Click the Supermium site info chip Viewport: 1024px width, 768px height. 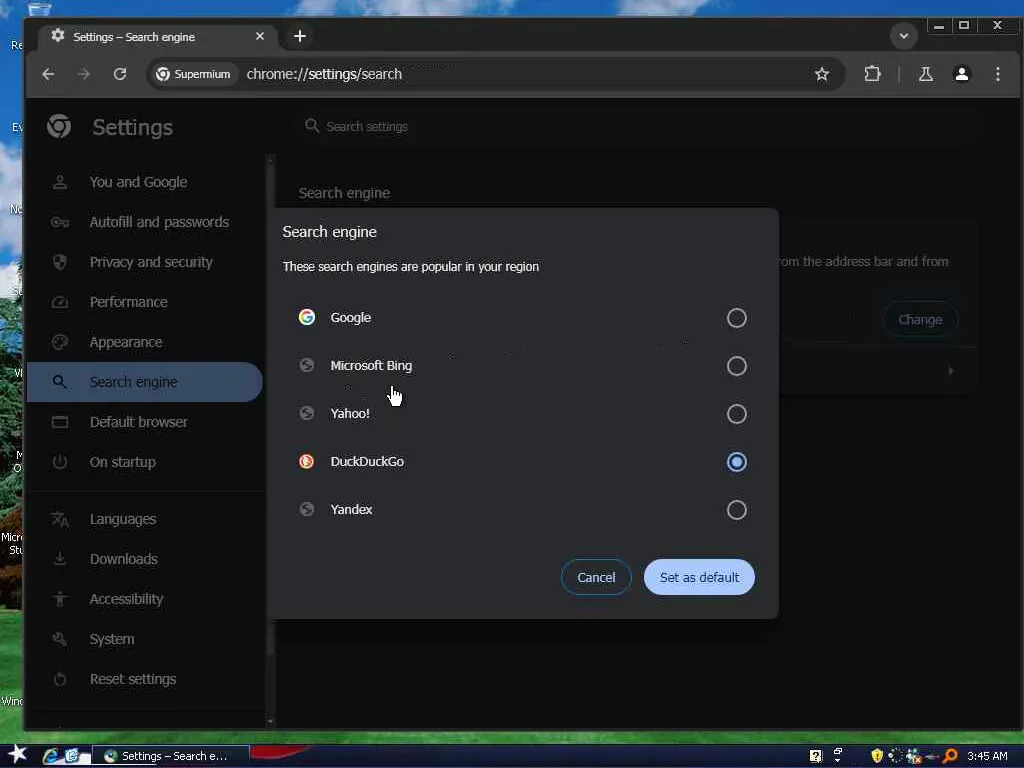click(193, 74)
